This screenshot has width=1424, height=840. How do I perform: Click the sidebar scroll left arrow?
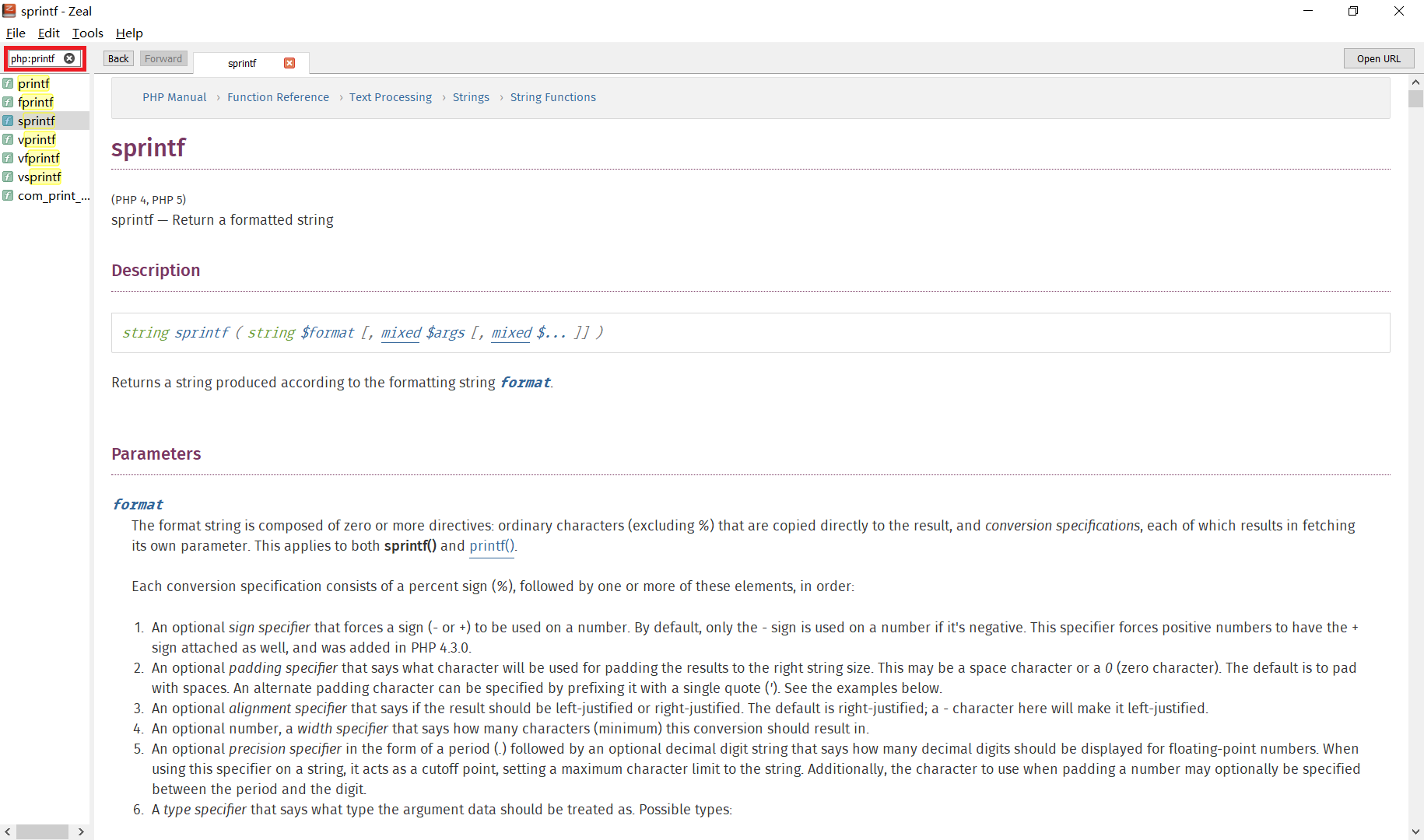pyautogui.click(x=8, y=831)
